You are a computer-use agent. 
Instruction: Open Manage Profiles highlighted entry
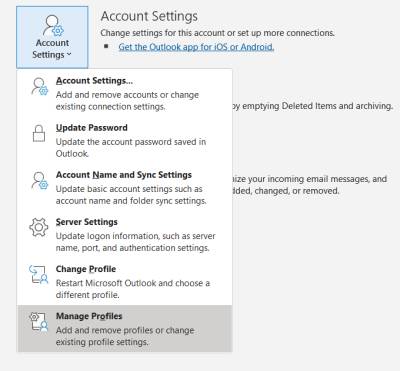[124, 328]
